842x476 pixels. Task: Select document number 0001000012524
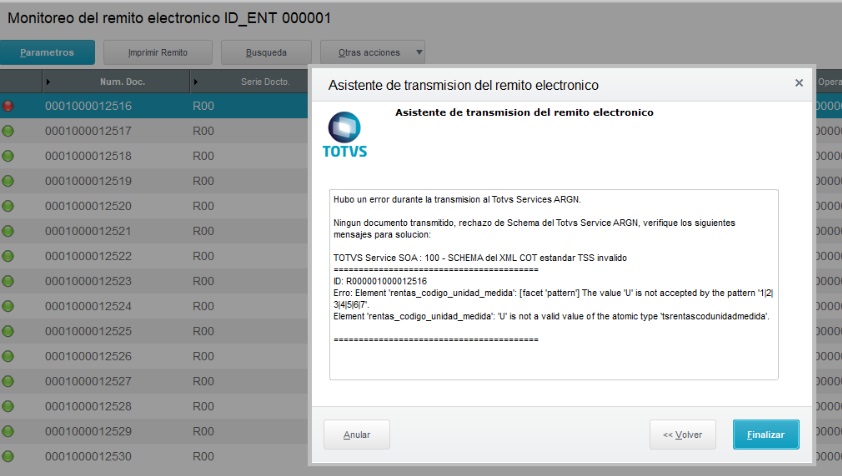pyautogui.click(x=88, y=306)
